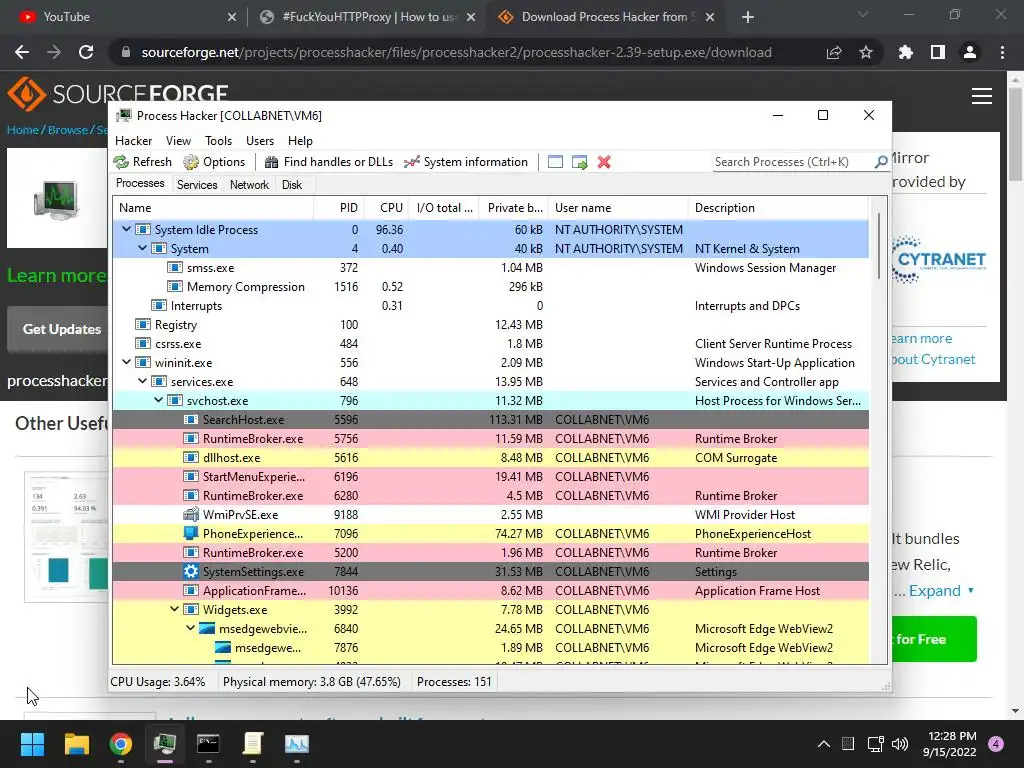Open Options from the toolbar
1024x768 pixels.
coord(214,162)
